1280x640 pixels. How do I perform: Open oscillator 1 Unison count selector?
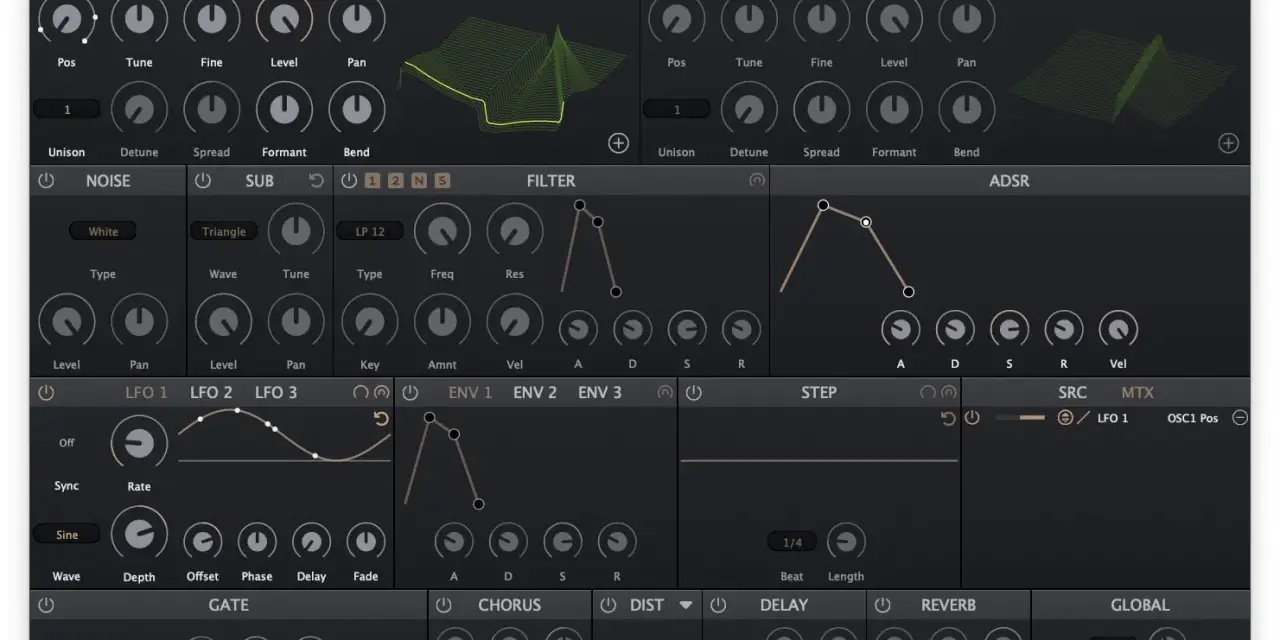(x=67, y=109)
